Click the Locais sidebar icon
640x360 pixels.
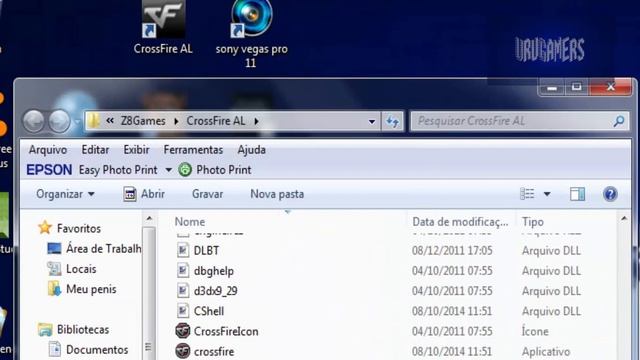click(x=54, y=269)
